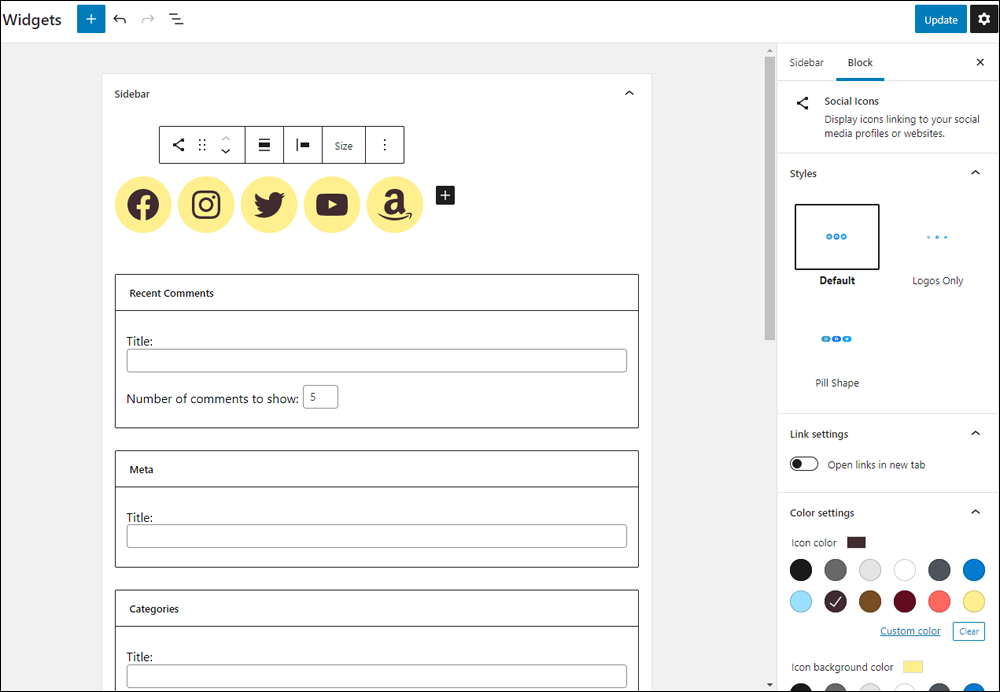Choose the Default style thumbnail
Screen dimensions: 1000x692
[837, 237]
